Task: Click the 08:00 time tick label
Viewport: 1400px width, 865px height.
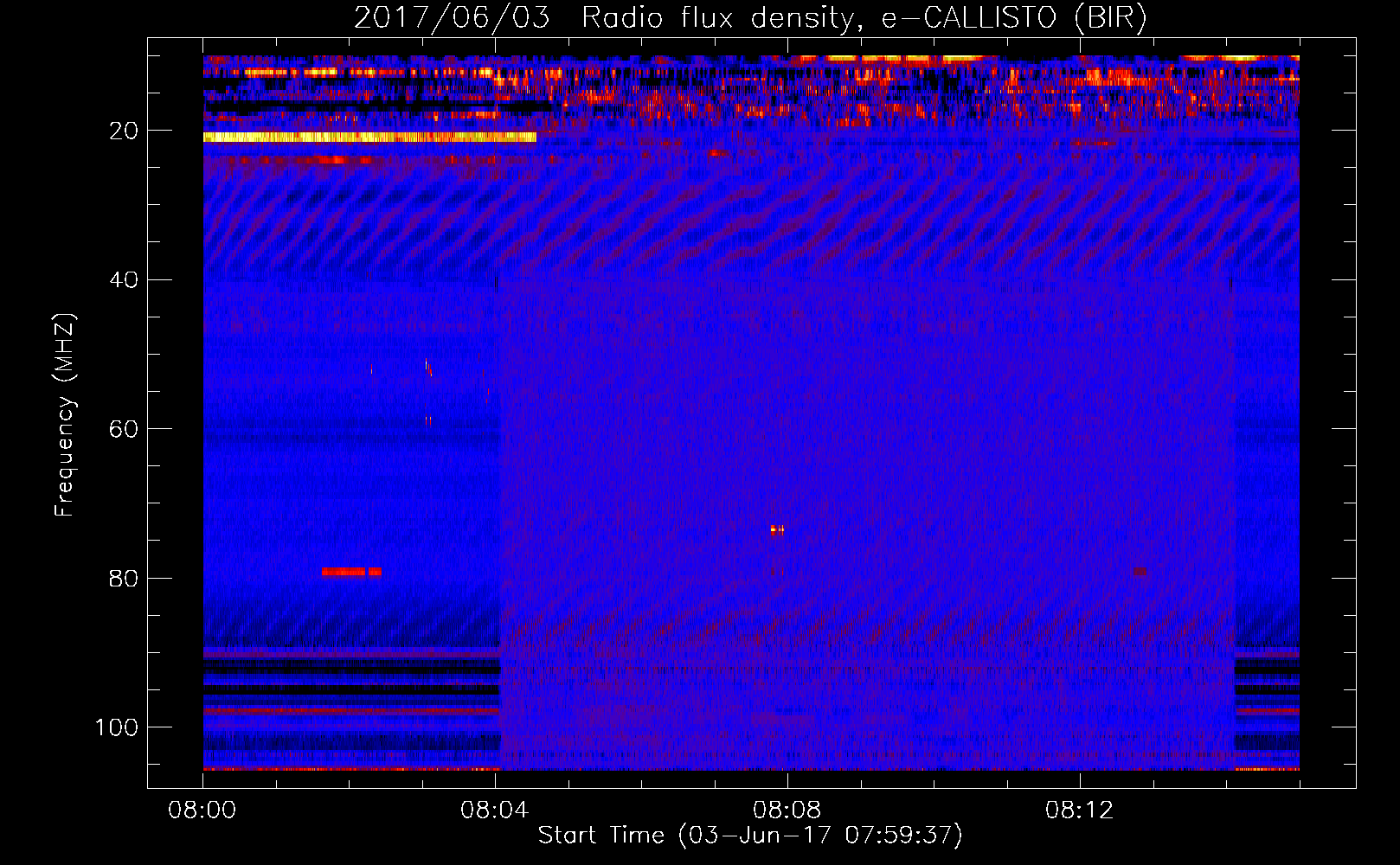Action: pyautogui.click(x=202, y=811)
